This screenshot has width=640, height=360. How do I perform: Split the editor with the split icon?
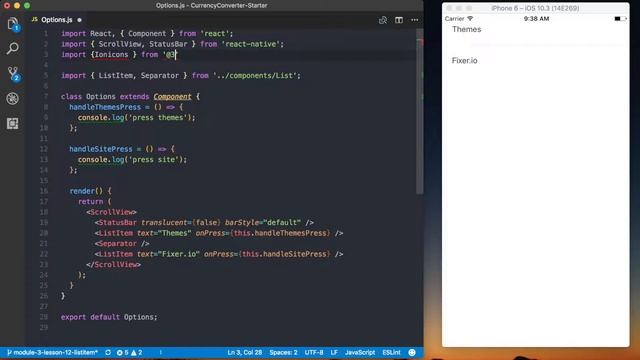pyautogui.click(x=399, y=20)
